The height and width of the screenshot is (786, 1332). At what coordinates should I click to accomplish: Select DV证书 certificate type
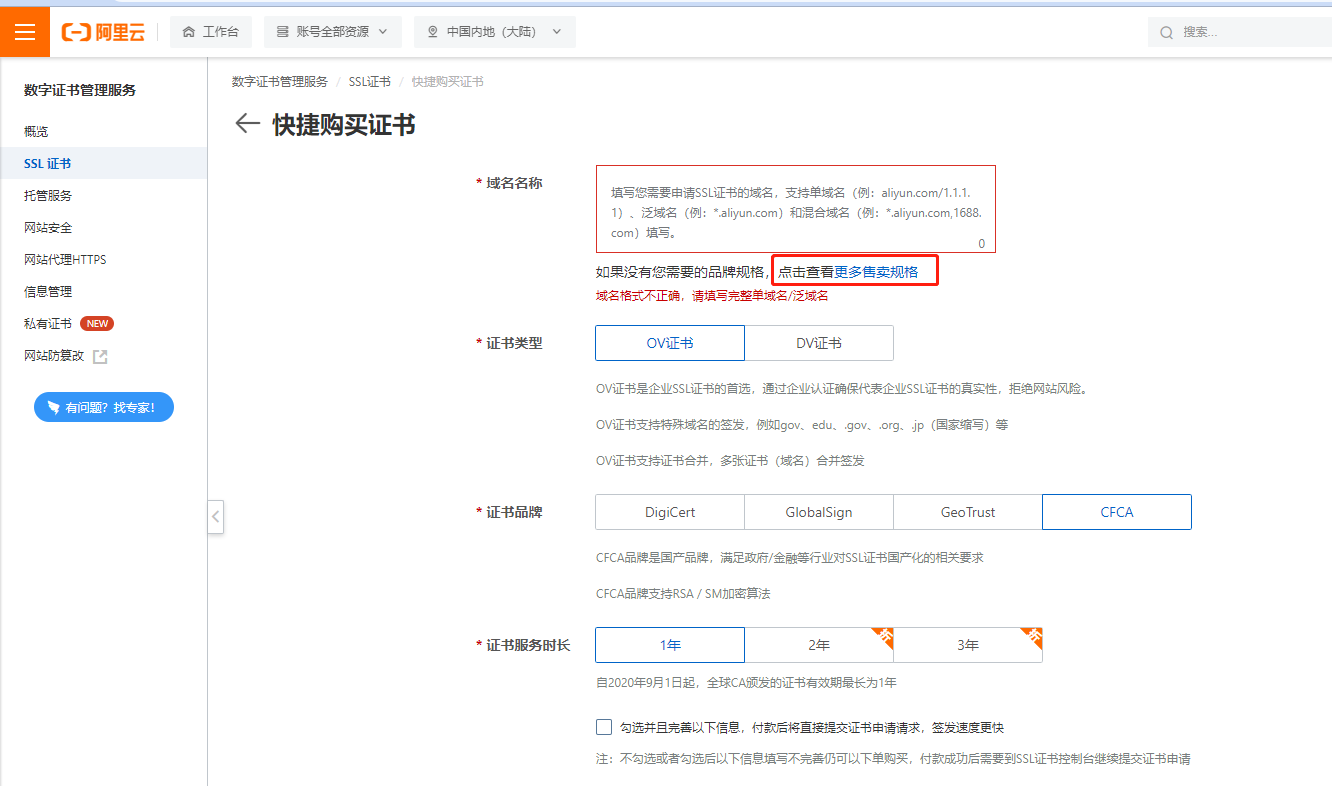click(x=819, y=343)
